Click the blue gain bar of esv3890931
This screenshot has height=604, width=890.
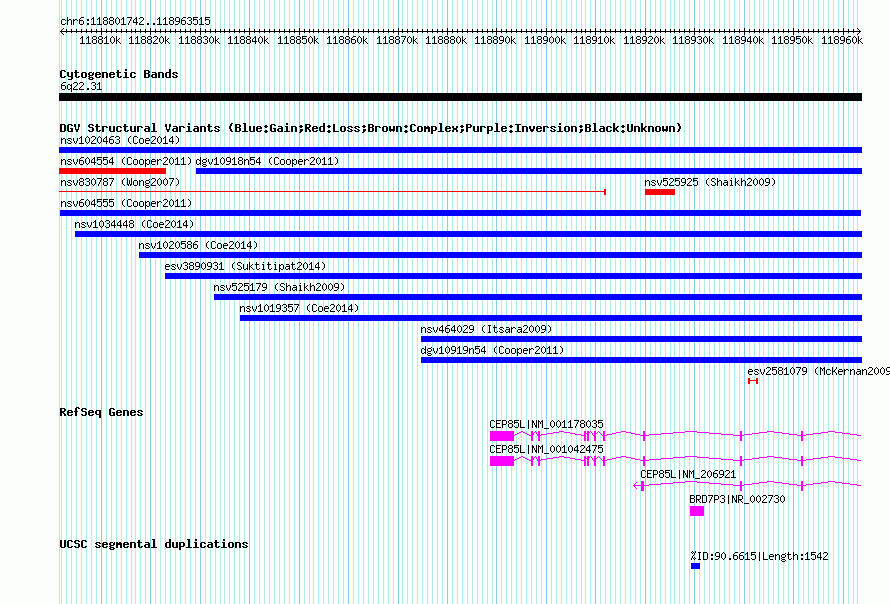[x=514, y=276]
